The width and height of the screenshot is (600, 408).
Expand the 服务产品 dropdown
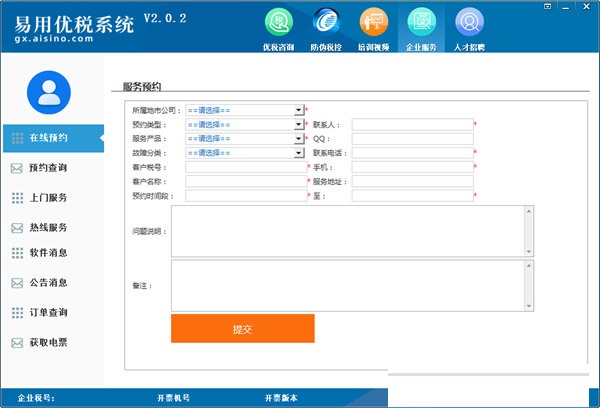299,139
